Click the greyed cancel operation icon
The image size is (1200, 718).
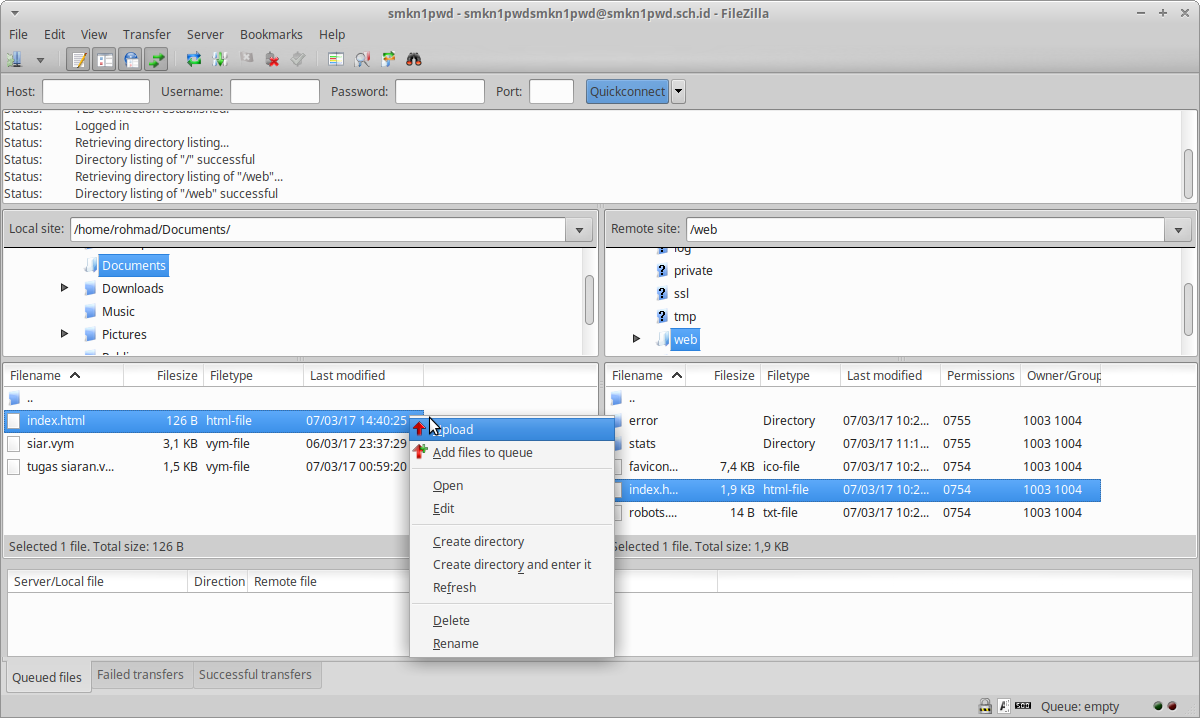pyautogui.click(x=246, y=60)
